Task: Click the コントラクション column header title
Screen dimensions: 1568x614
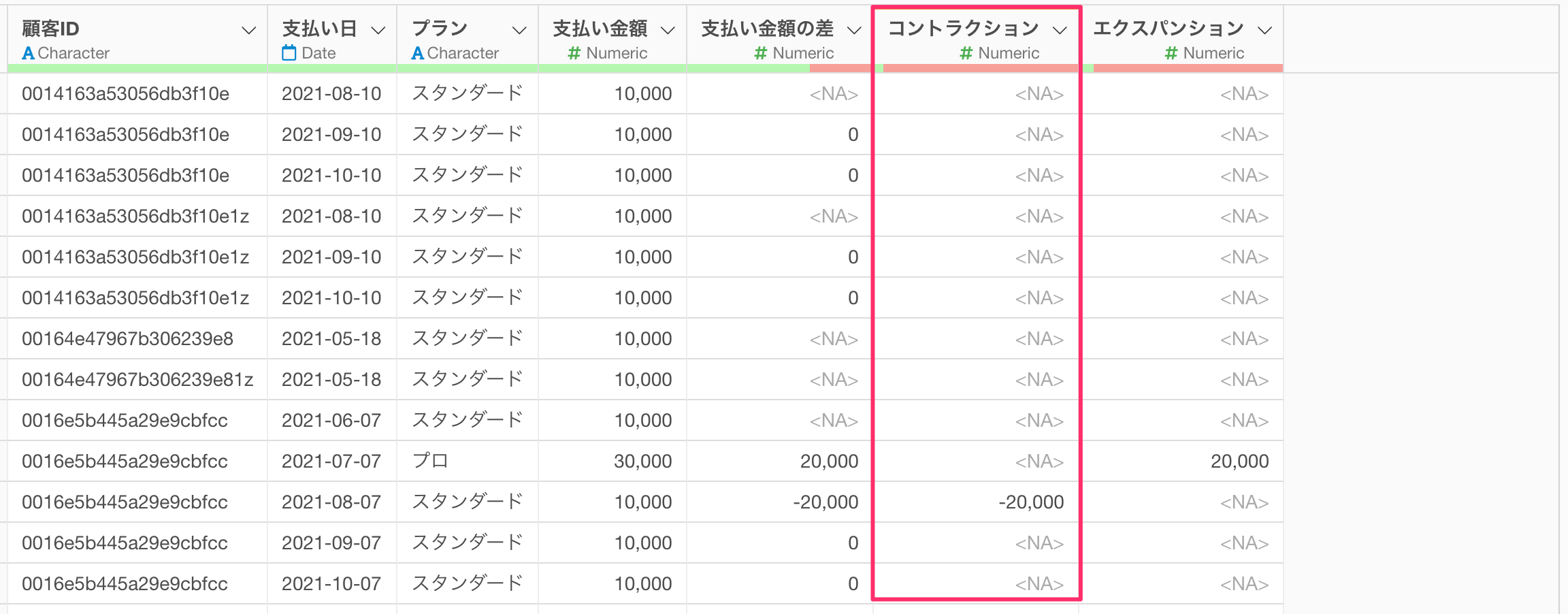Action: click(963, 29)
